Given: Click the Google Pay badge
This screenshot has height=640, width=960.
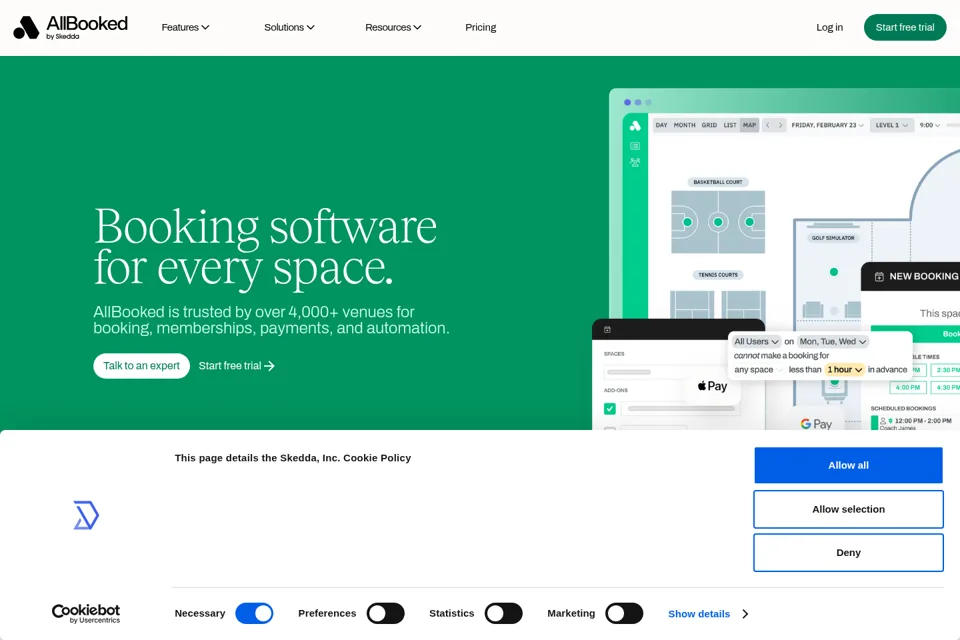Looking at the screenshot, I should click(x=816, y=424).
